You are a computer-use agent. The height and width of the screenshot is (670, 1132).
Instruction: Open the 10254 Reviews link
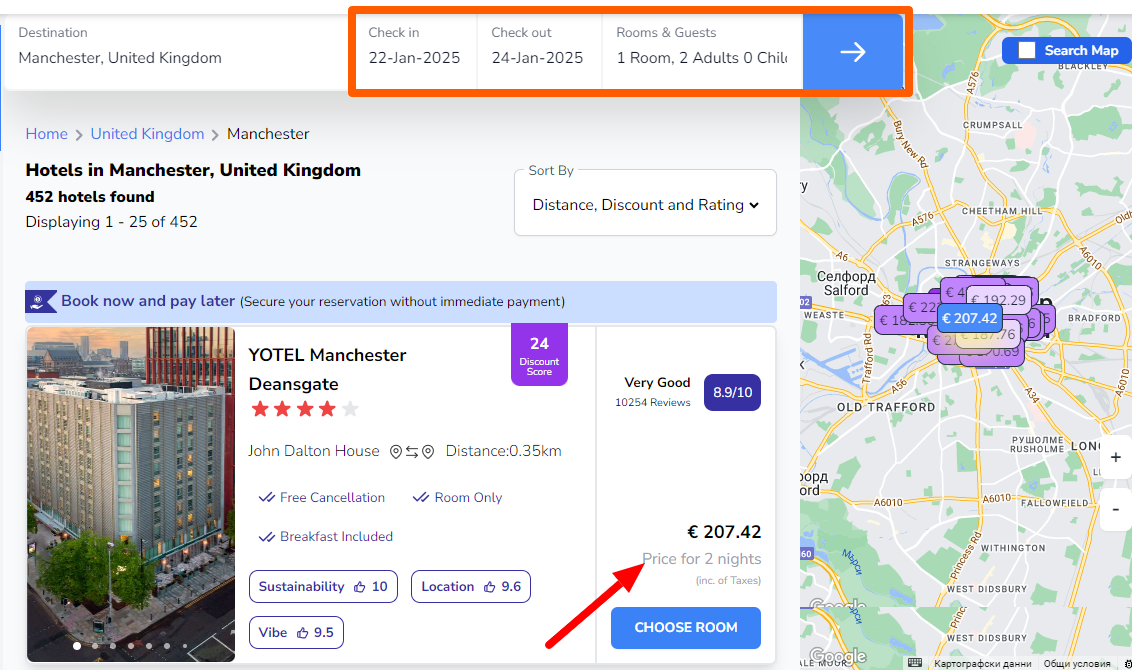pyautogui.click(x=652, y=402)
